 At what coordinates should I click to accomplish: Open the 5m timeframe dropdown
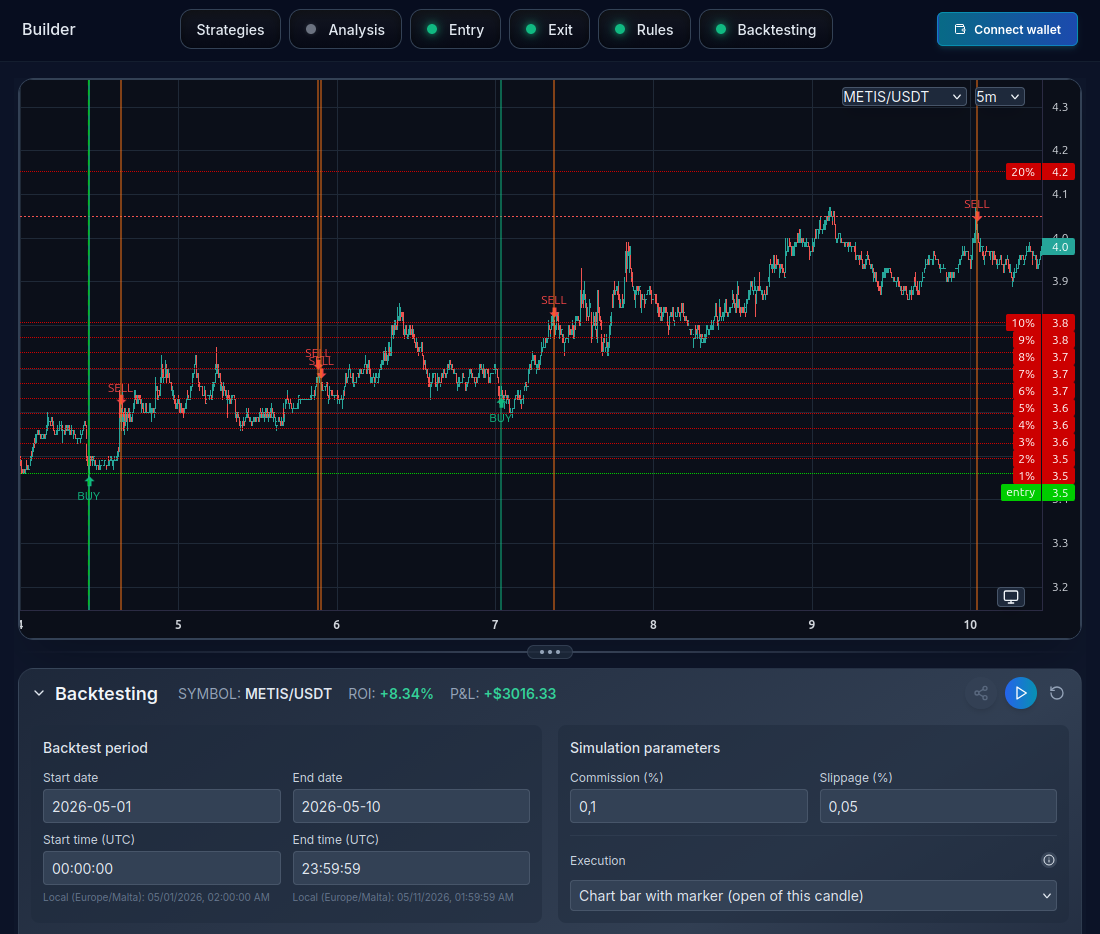click(x=999, y=97)
